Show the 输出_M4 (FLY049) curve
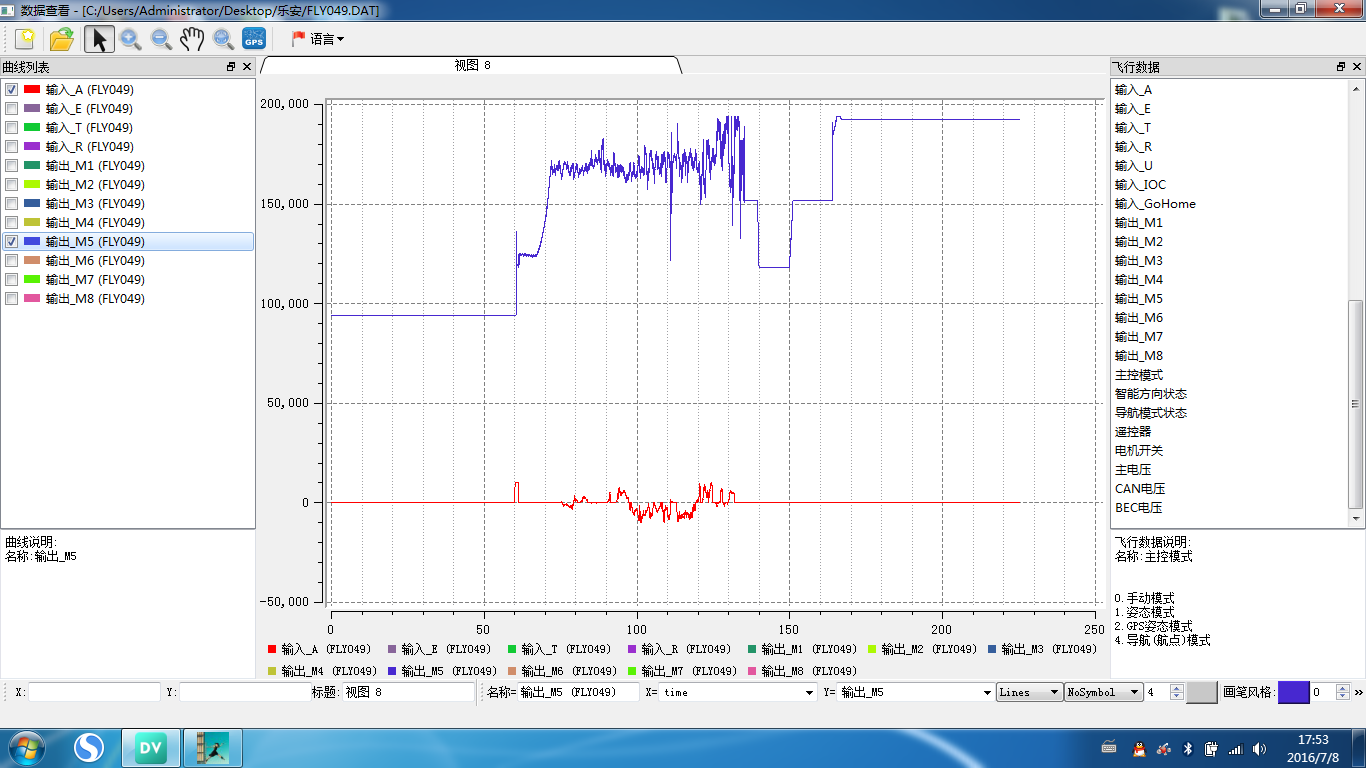The width and height of the screenshot is (1366, 768). click(12, 223)
